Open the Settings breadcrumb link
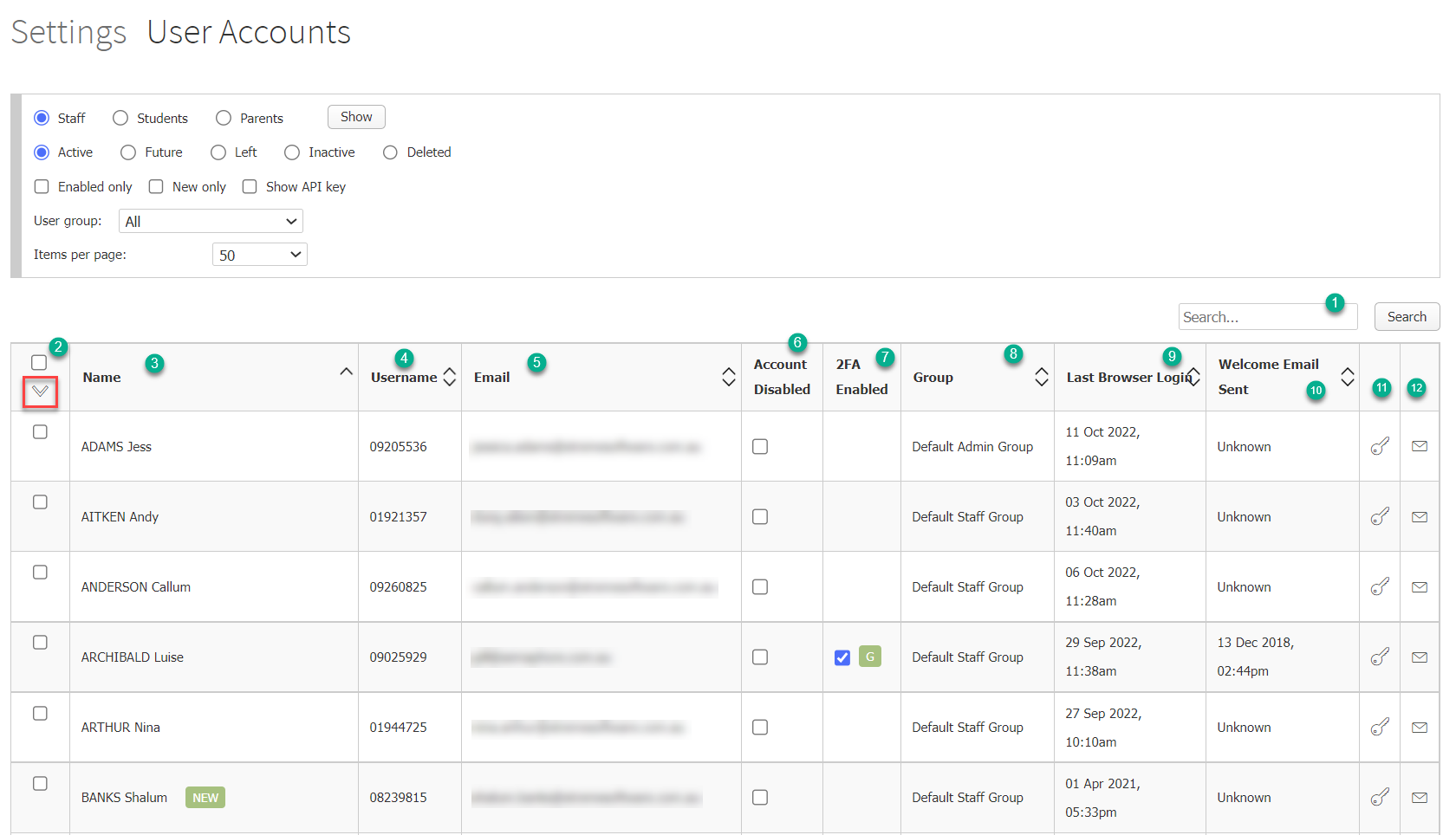This screenshot has width=1456, height=835. 68,32
